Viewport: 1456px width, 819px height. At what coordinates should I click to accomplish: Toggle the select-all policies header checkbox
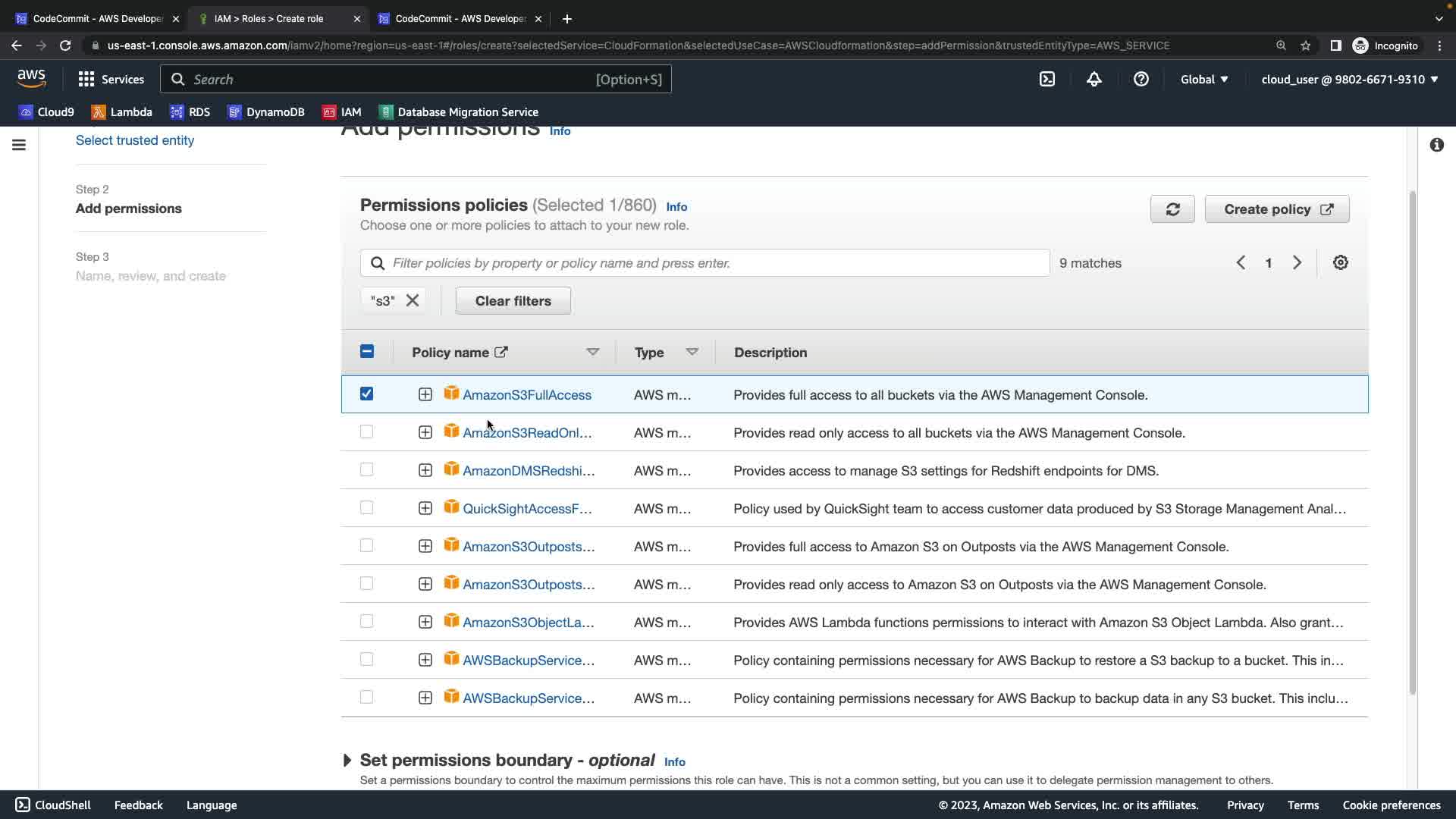(367, 352)
